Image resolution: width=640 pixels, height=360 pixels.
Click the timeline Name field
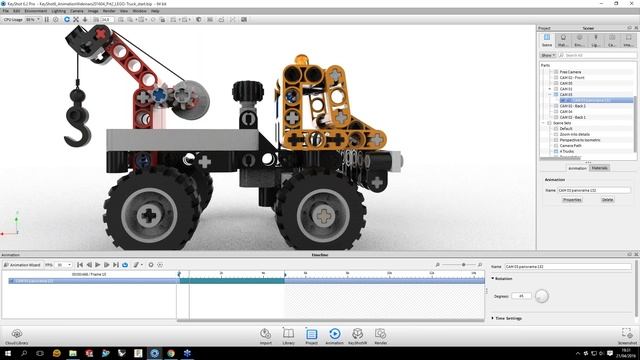pos(568,267)
